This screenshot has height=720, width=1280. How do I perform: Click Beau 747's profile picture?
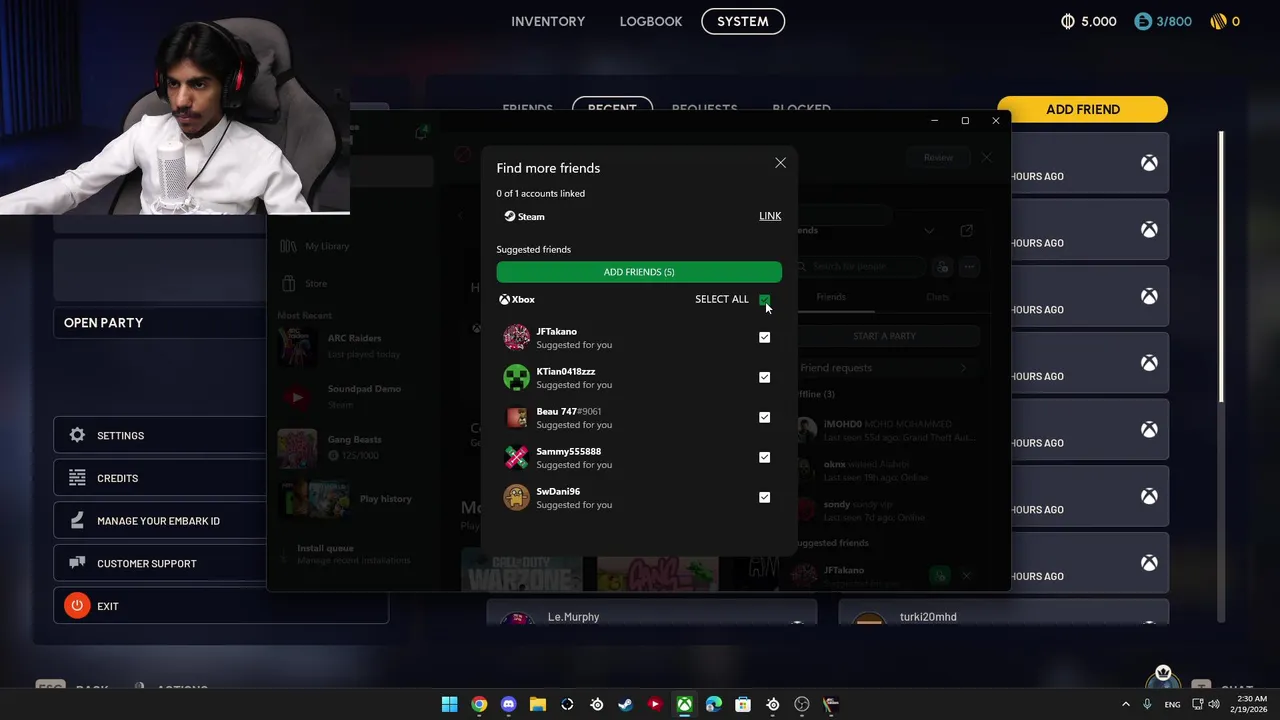tap(516, 418)
